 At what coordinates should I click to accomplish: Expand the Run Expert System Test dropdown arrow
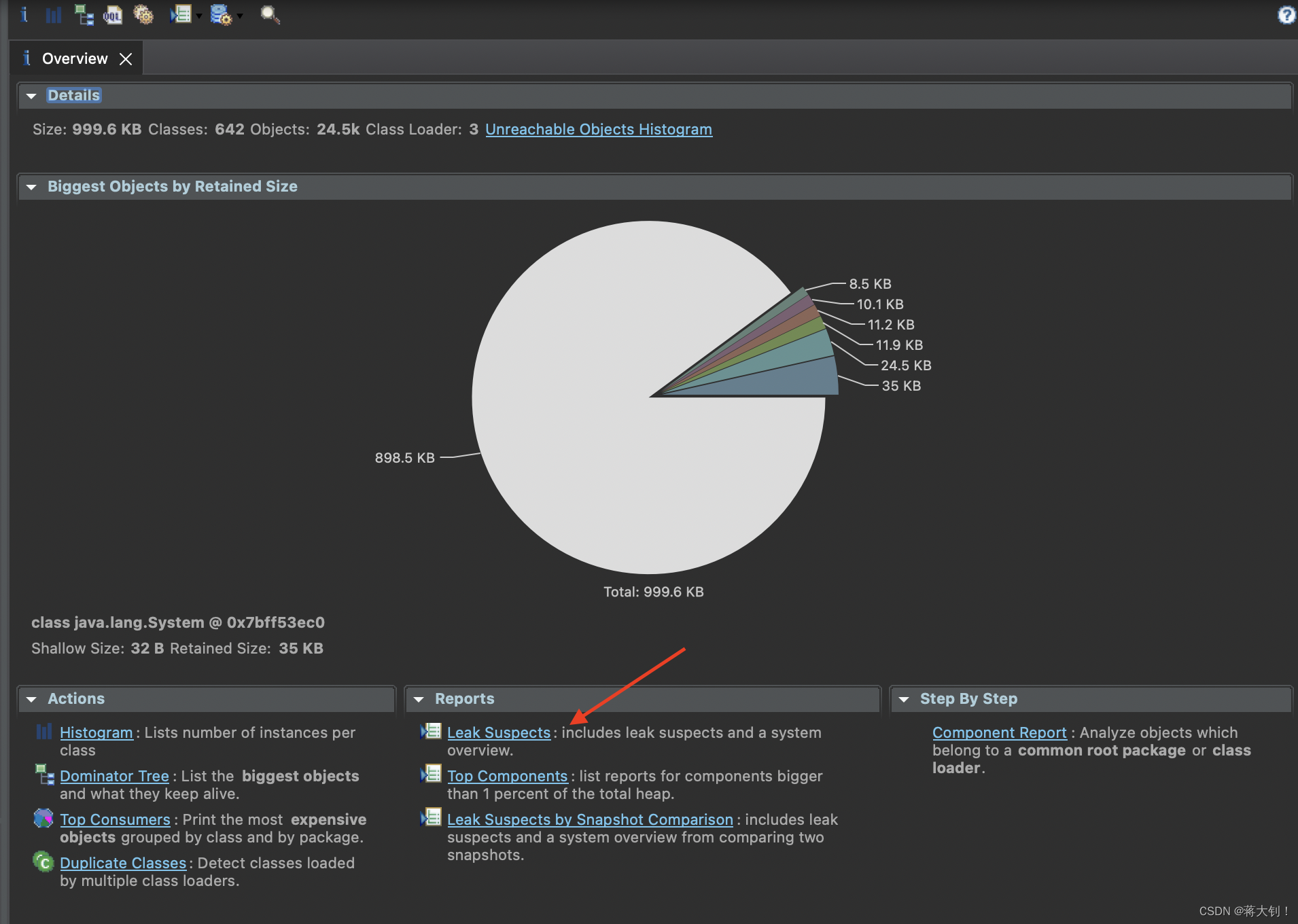pyautogui.click(x=199, y=16)
